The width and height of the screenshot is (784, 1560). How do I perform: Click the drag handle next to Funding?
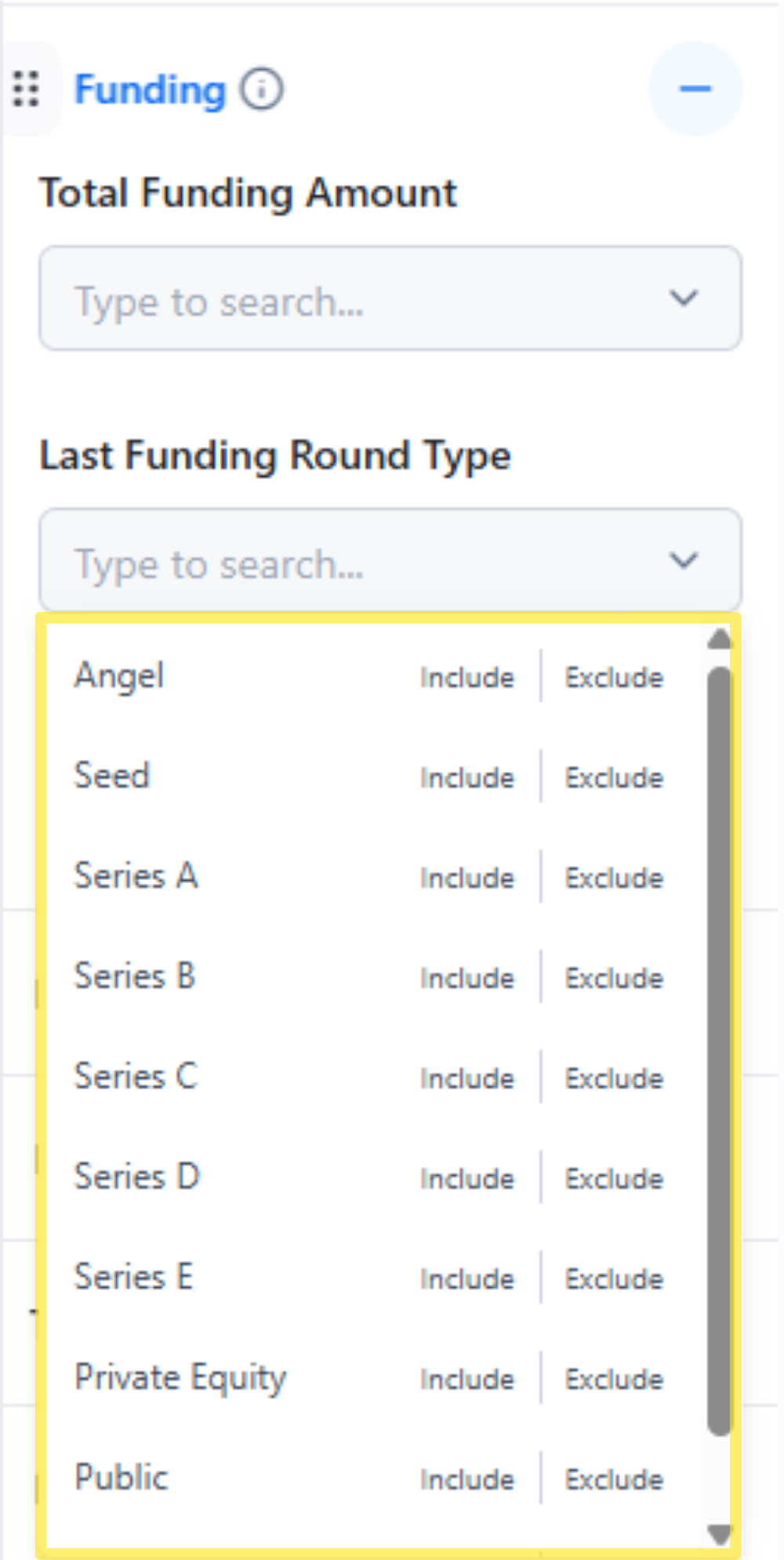(x=27, y=89)
